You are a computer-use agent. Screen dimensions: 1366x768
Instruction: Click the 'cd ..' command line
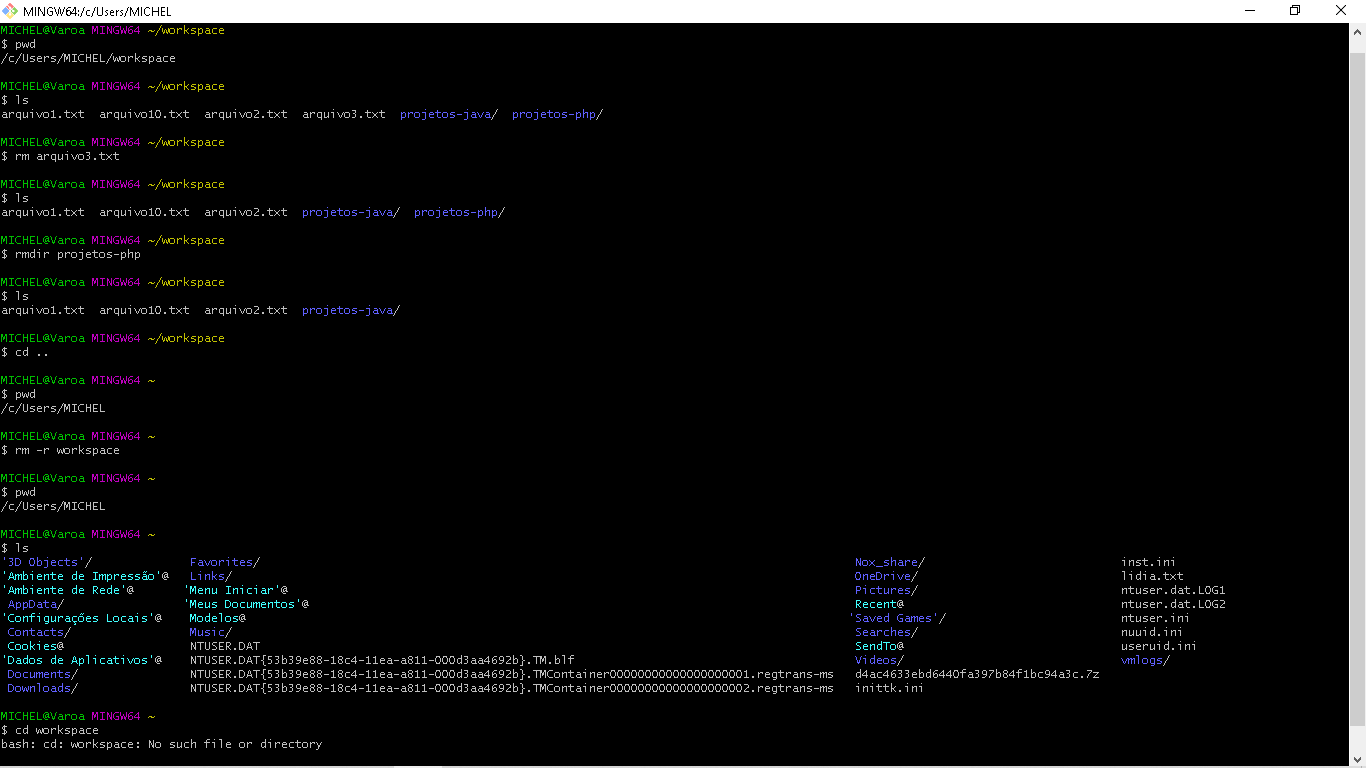tap(25, 352)
